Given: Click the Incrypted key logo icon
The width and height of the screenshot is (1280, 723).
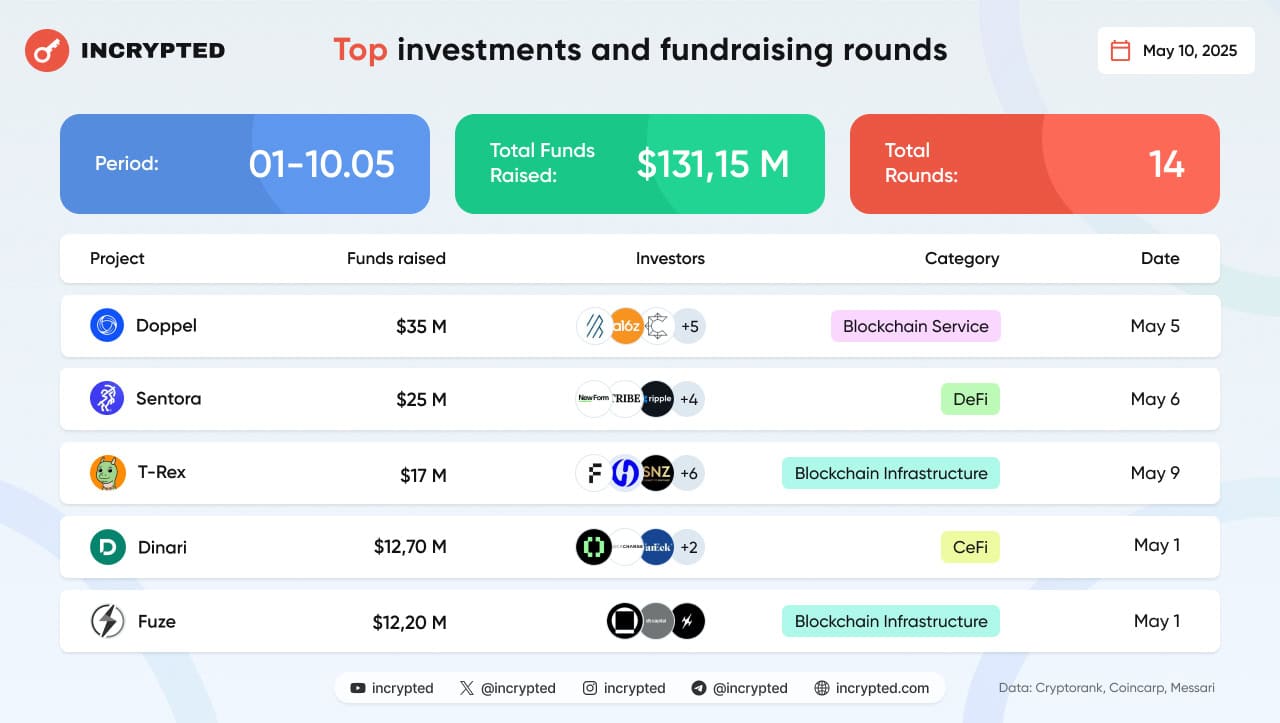Looking at the screenshot, I should 46,50.
